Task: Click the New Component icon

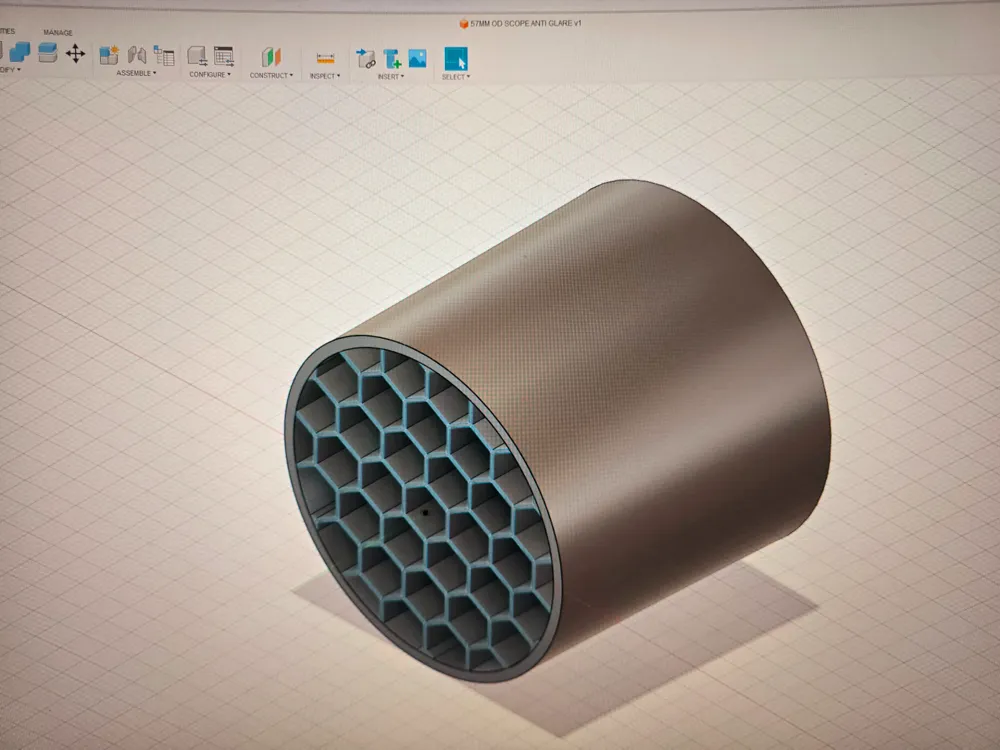Action: click(108, 55)
